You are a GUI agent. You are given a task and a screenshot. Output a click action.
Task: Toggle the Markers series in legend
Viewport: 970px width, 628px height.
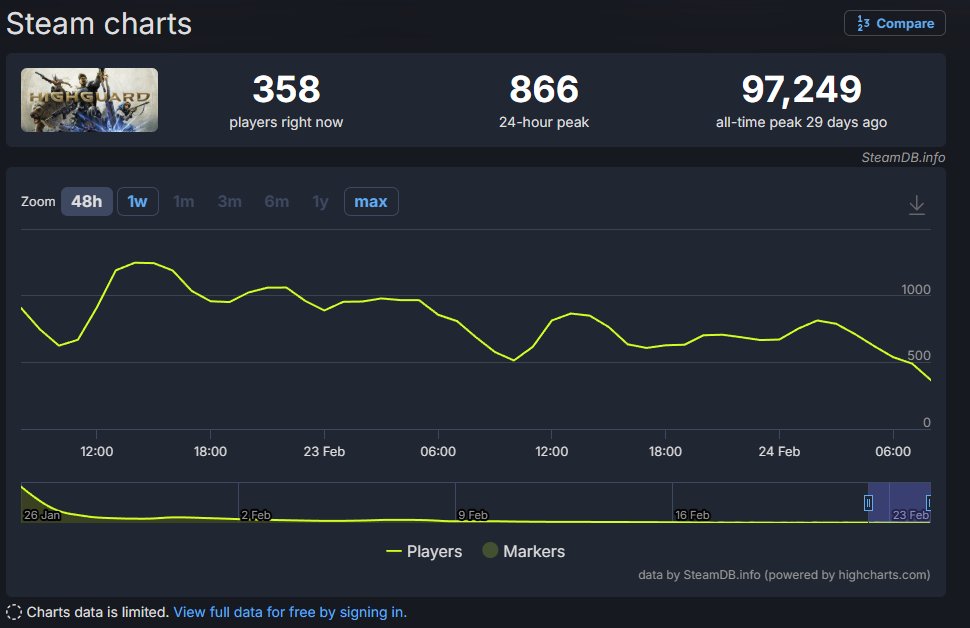(x=523, y=551)
